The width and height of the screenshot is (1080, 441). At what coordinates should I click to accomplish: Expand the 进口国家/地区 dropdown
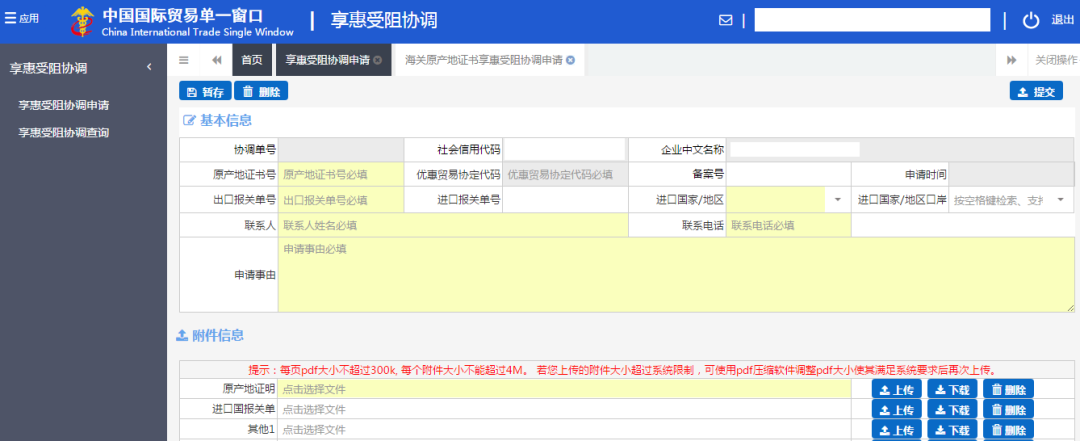tap(837, 200)
